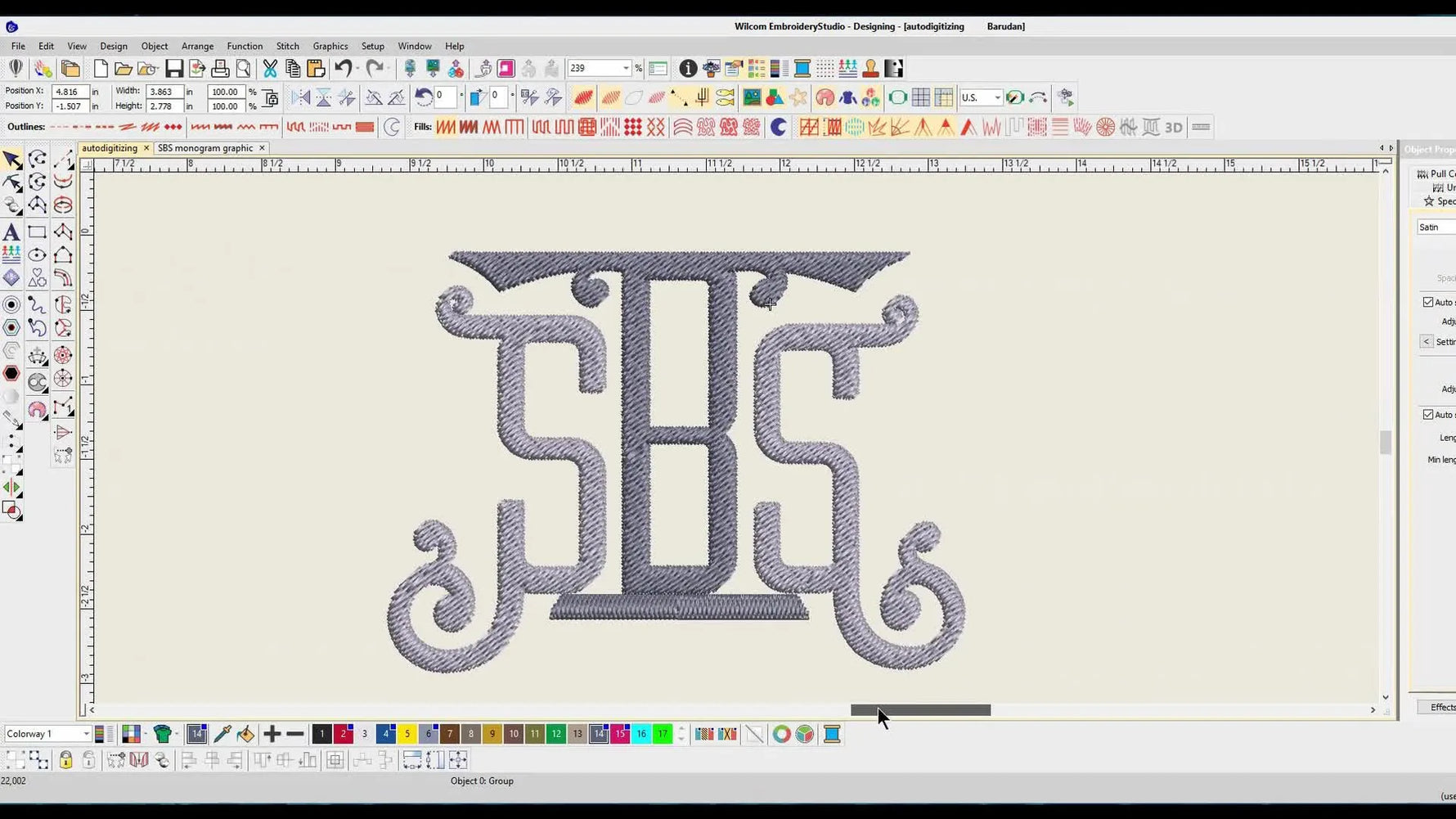The image size is (1456, 819).
Task: Undo the last action
Action: pyautogui.click(x=344, y=69)
